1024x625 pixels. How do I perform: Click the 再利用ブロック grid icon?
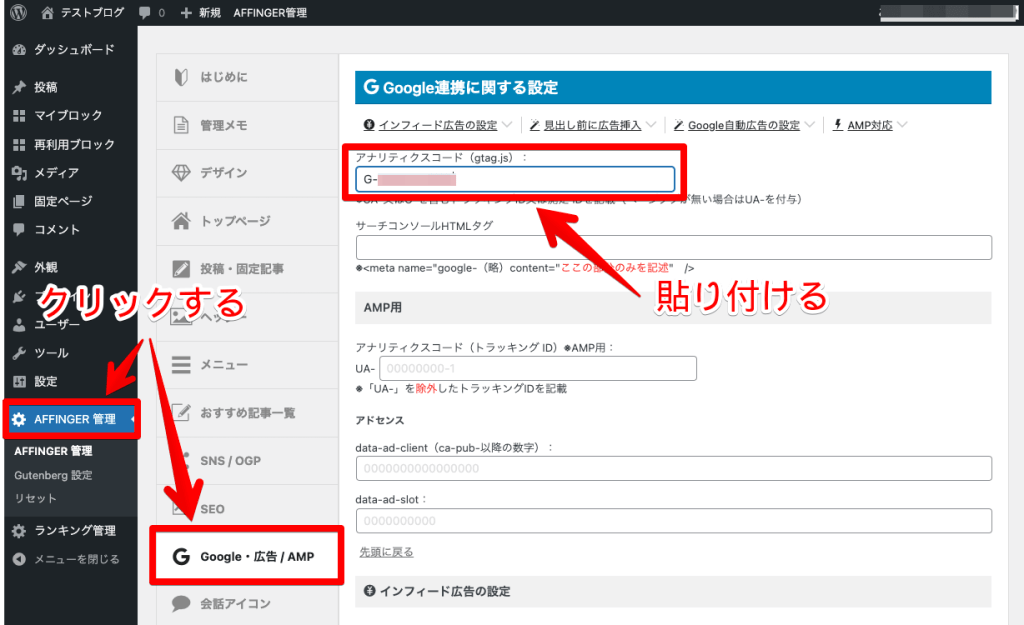pos(19,144)
